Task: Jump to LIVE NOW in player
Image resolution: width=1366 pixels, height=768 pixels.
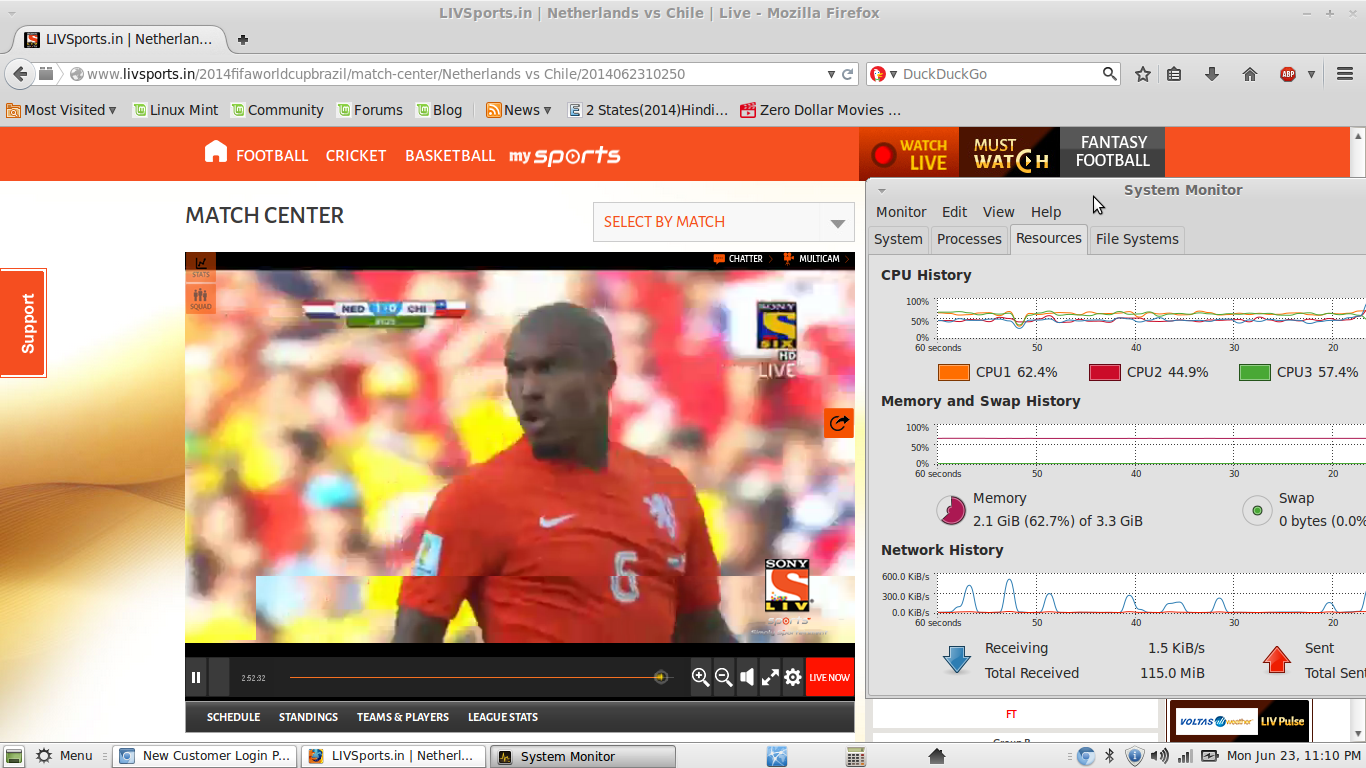Action: pos(830,677)
